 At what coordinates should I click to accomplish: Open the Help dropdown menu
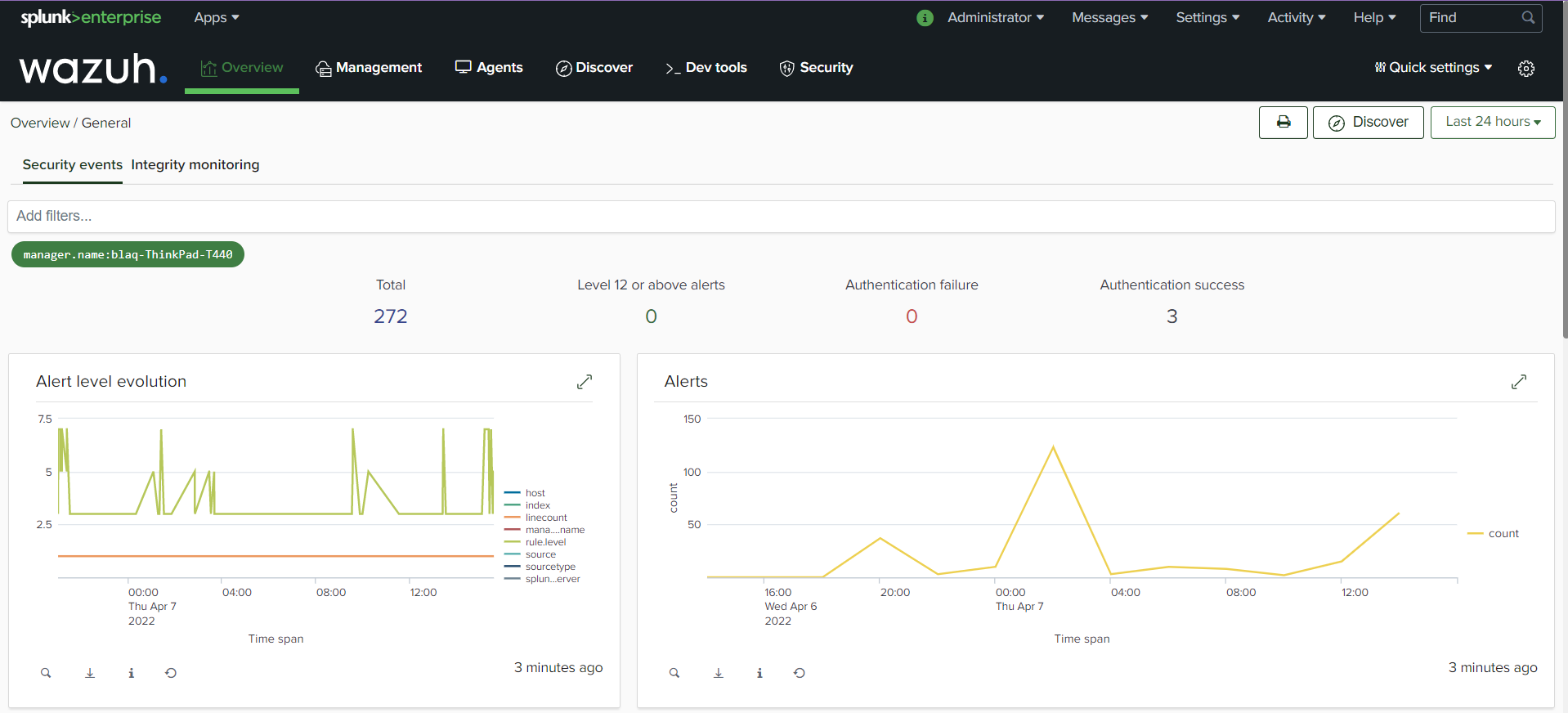(1374, 17)
